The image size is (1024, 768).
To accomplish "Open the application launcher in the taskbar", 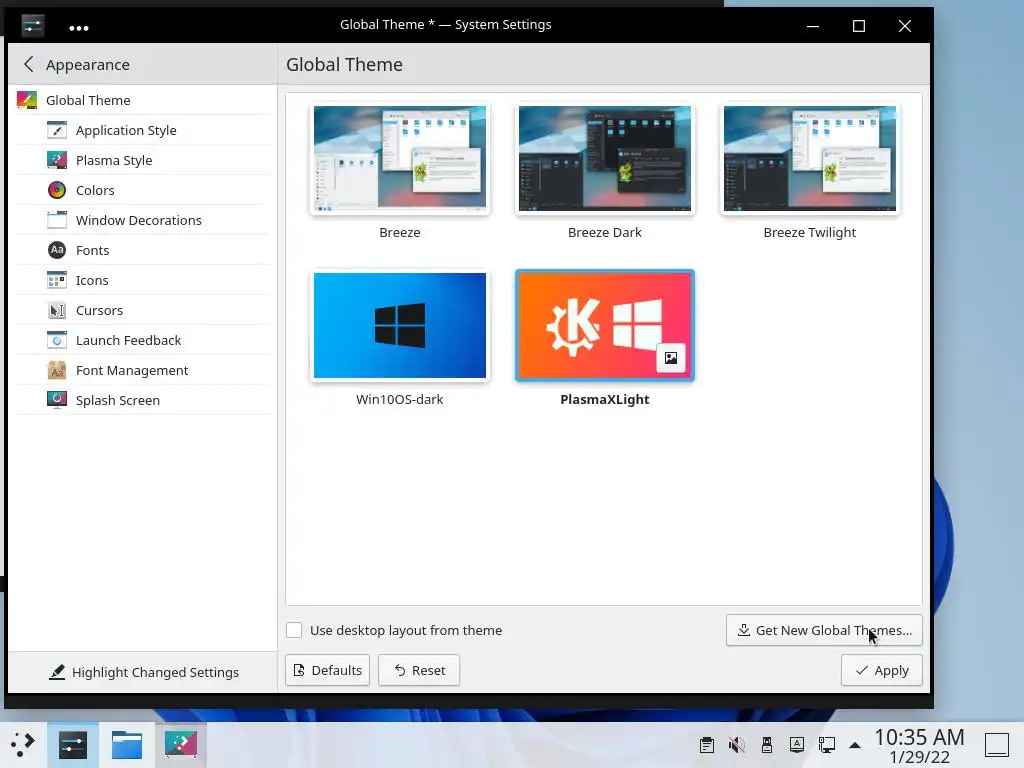I will click(x=22, y=744).
